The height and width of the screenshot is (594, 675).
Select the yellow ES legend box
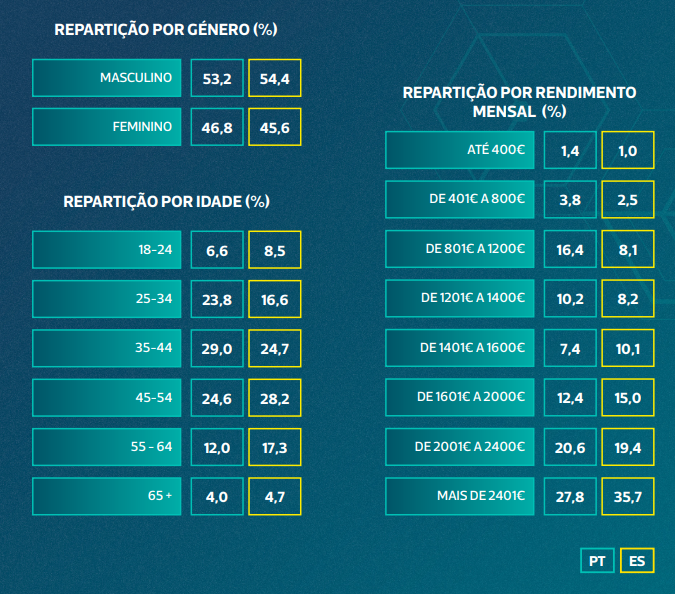(637, 561)
